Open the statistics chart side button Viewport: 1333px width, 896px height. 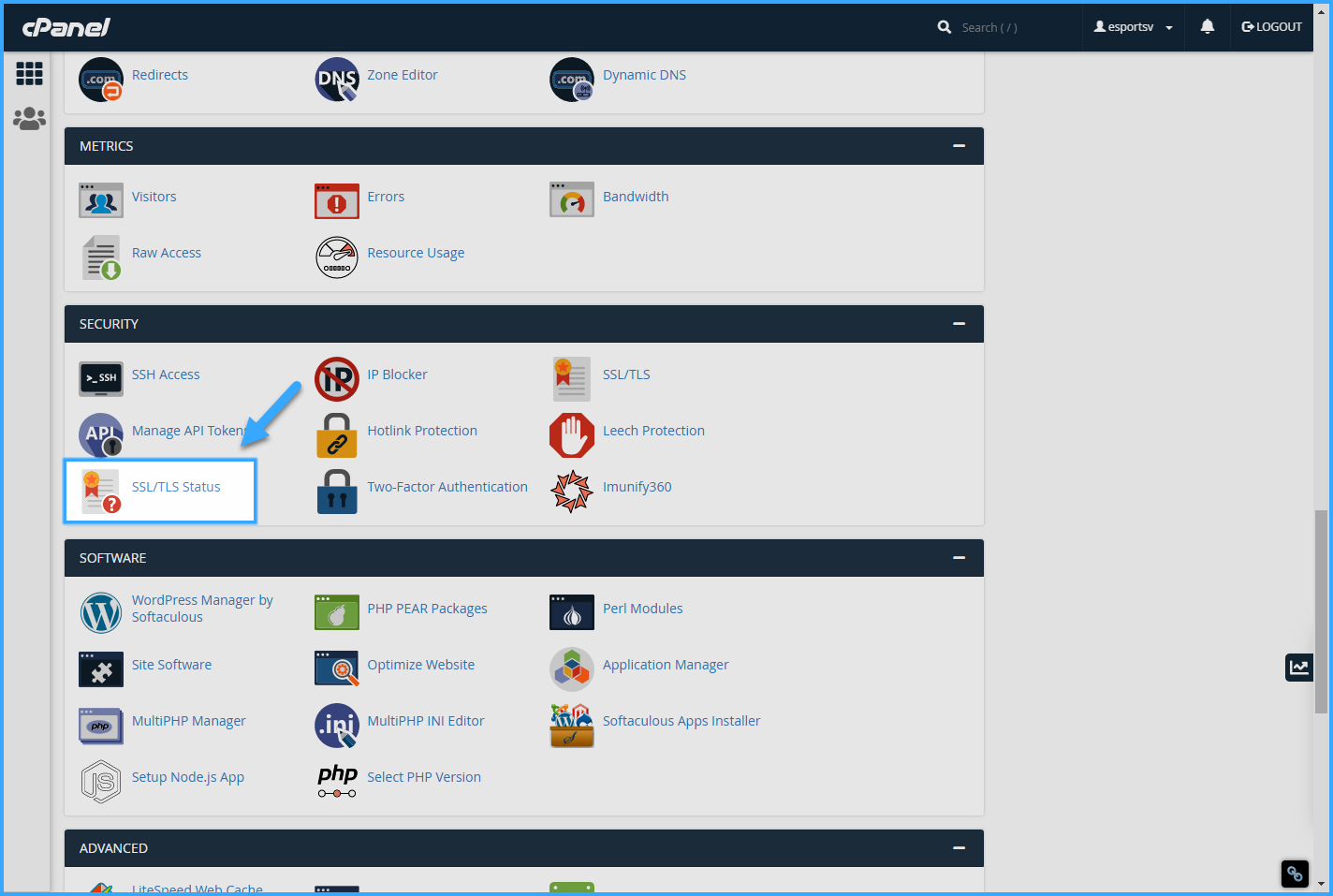1299,668
